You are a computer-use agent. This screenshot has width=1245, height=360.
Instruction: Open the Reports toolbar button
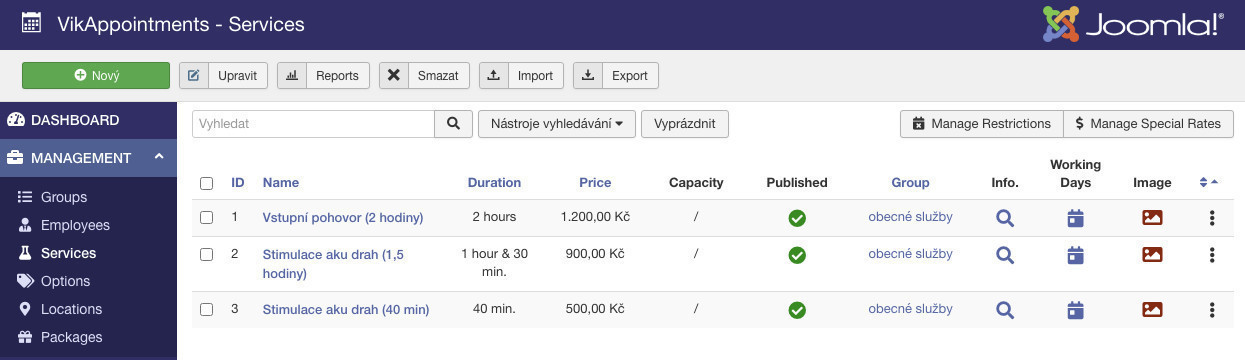click(323, 75)
